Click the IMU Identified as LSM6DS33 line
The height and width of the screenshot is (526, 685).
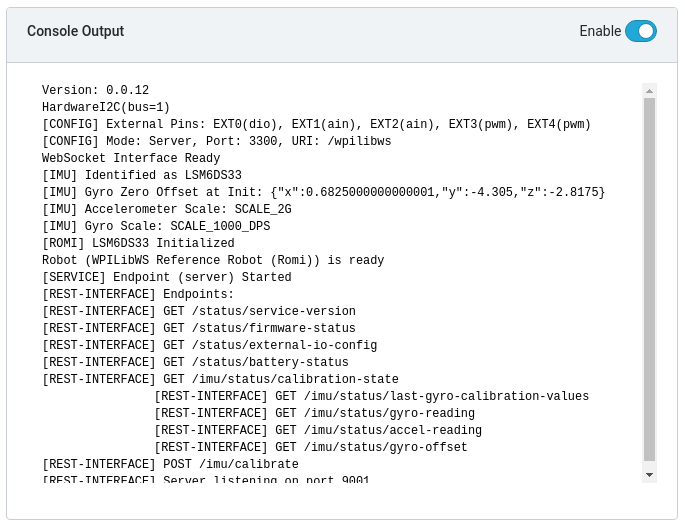[x=142, y=175]
